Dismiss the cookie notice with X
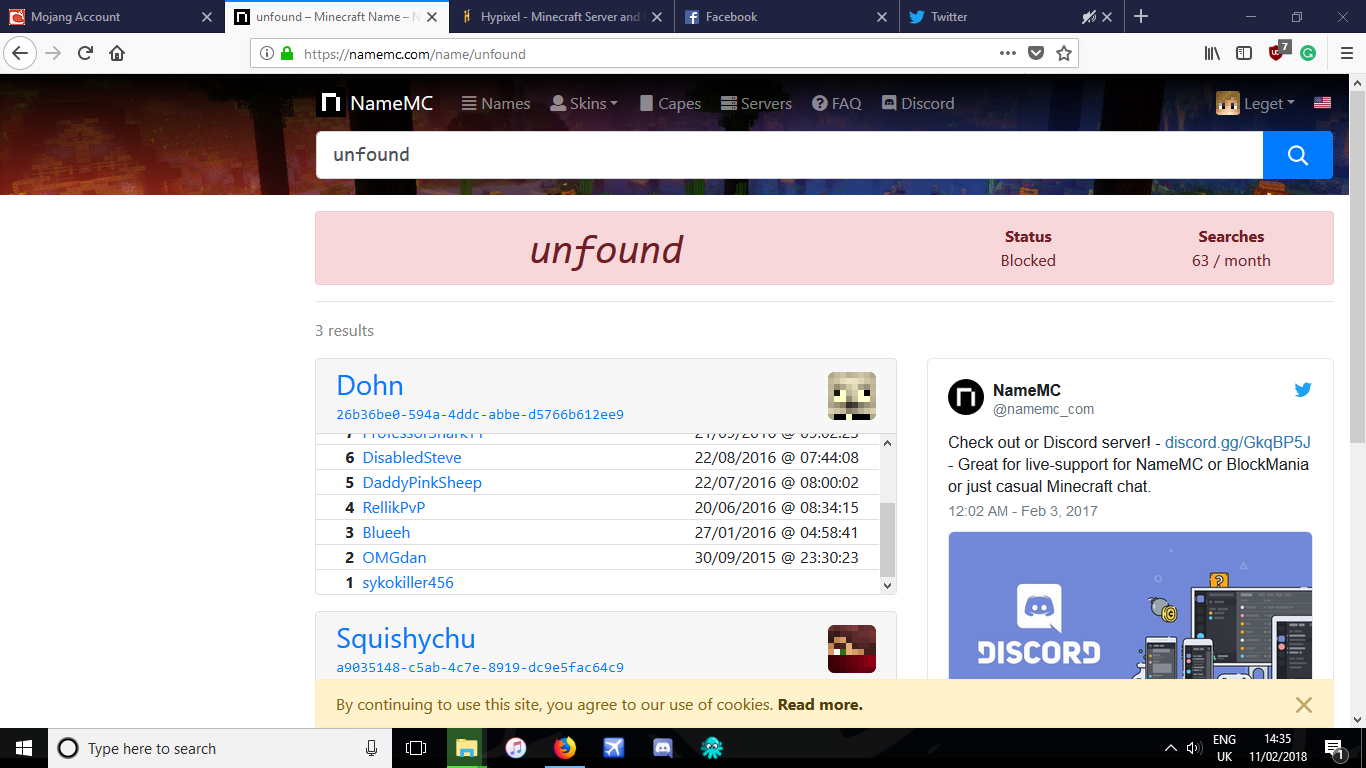 [x=1303, y=705]
